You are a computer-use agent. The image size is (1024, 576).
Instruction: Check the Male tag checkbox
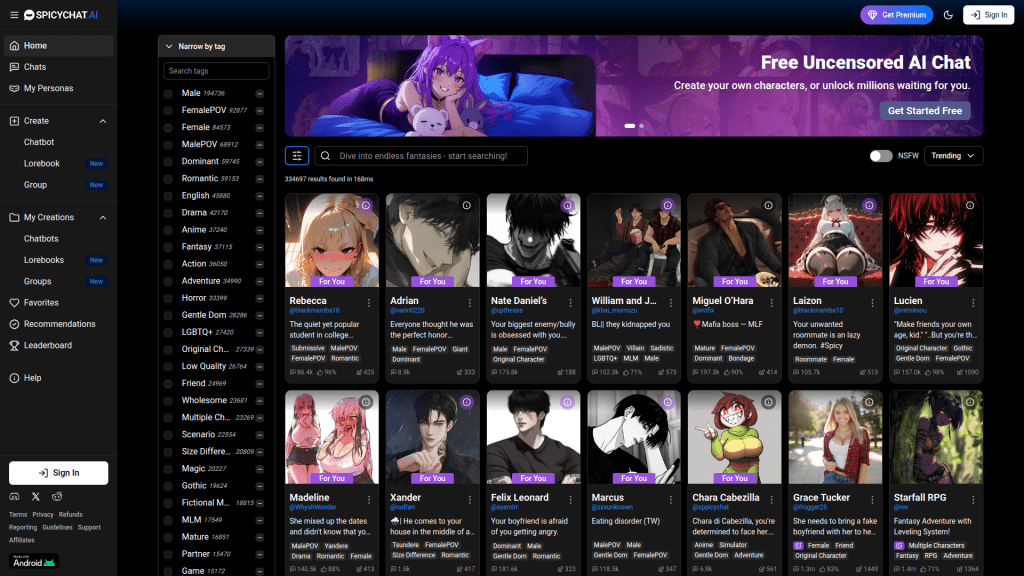(168, 93)
